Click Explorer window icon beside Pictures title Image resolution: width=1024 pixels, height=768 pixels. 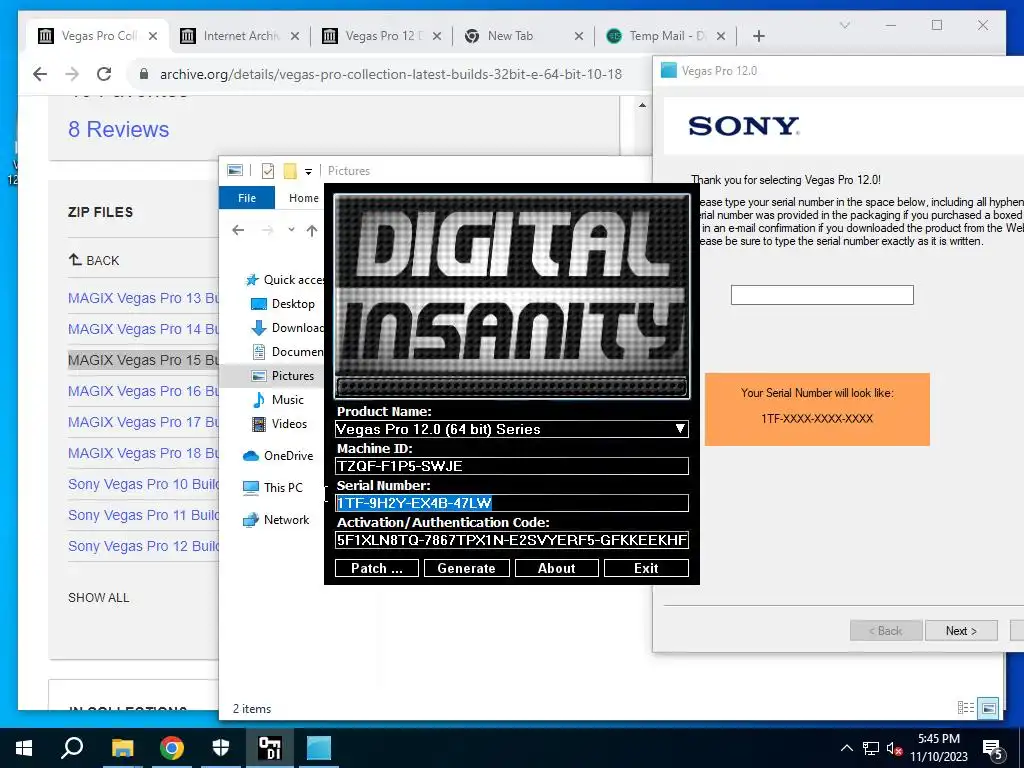[x=235, y=170]
